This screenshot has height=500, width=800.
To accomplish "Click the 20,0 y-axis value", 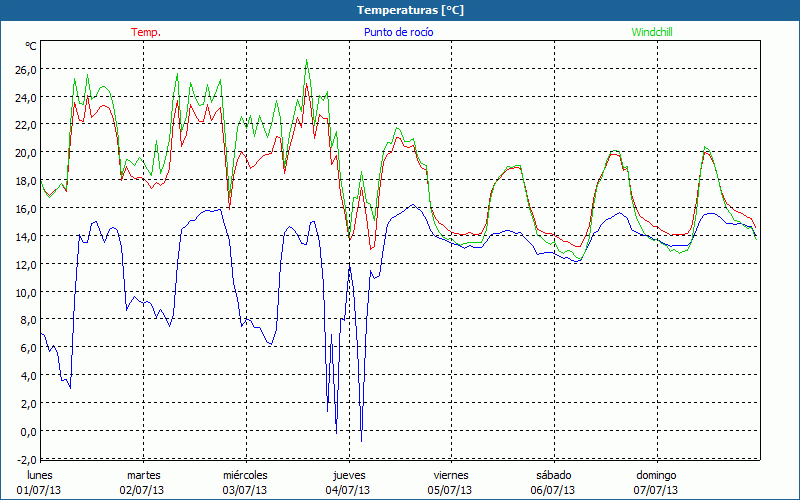I will click(24, 153).
